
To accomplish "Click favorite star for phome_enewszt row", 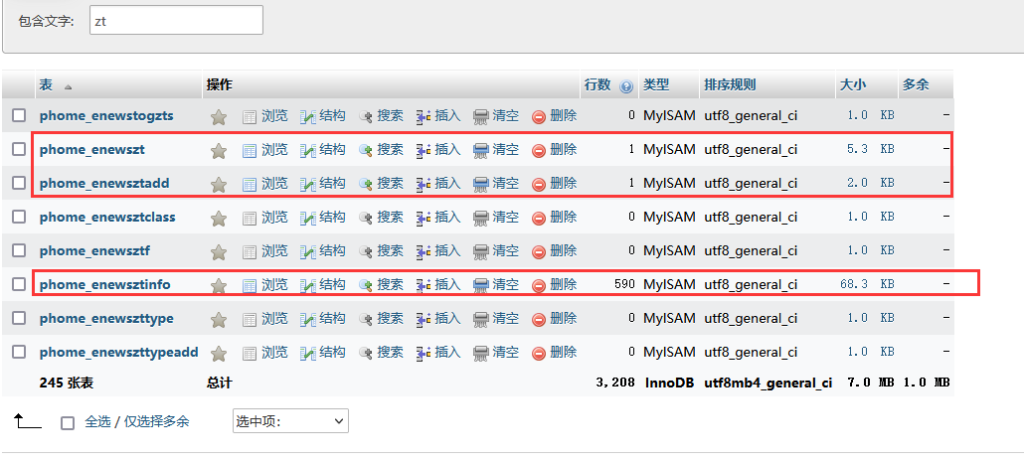I will 219,151.
